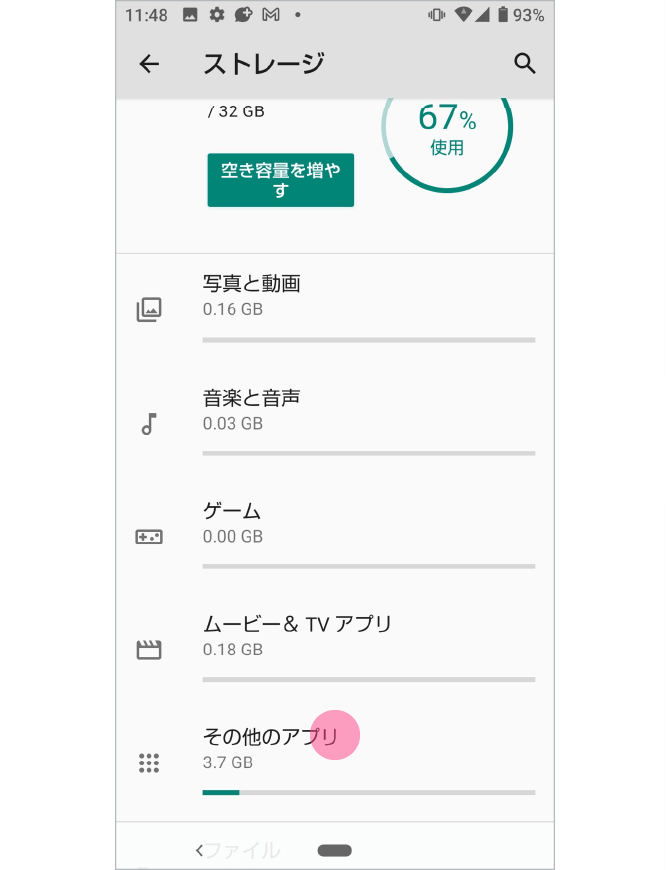Tap the 67% 使用 usage circle
Image resolution: width=670 pixels, height=870 pixels.
446,130
